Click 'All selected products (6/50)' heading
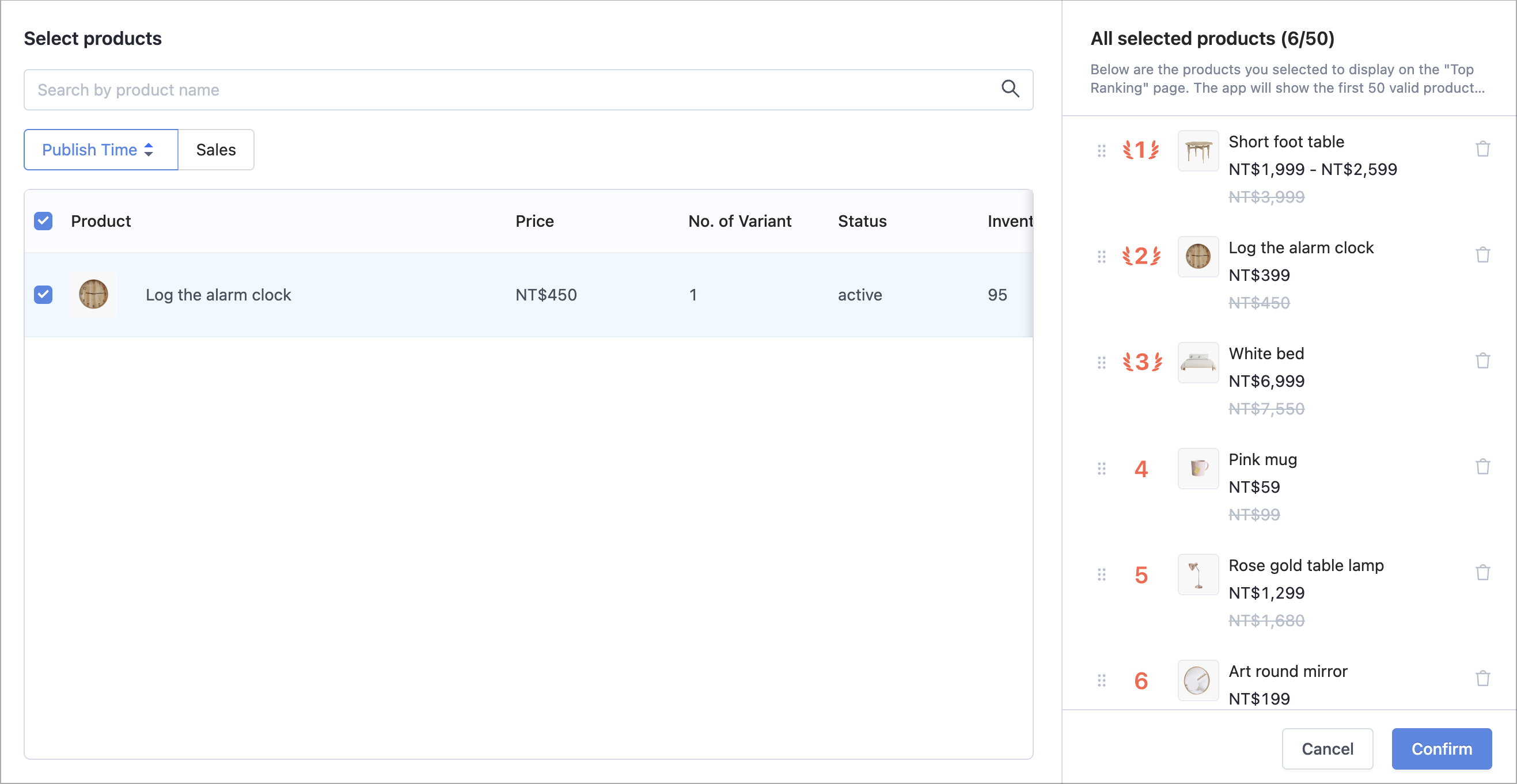The width and height of the screenshot is (1517, 784). (1211, 38)
